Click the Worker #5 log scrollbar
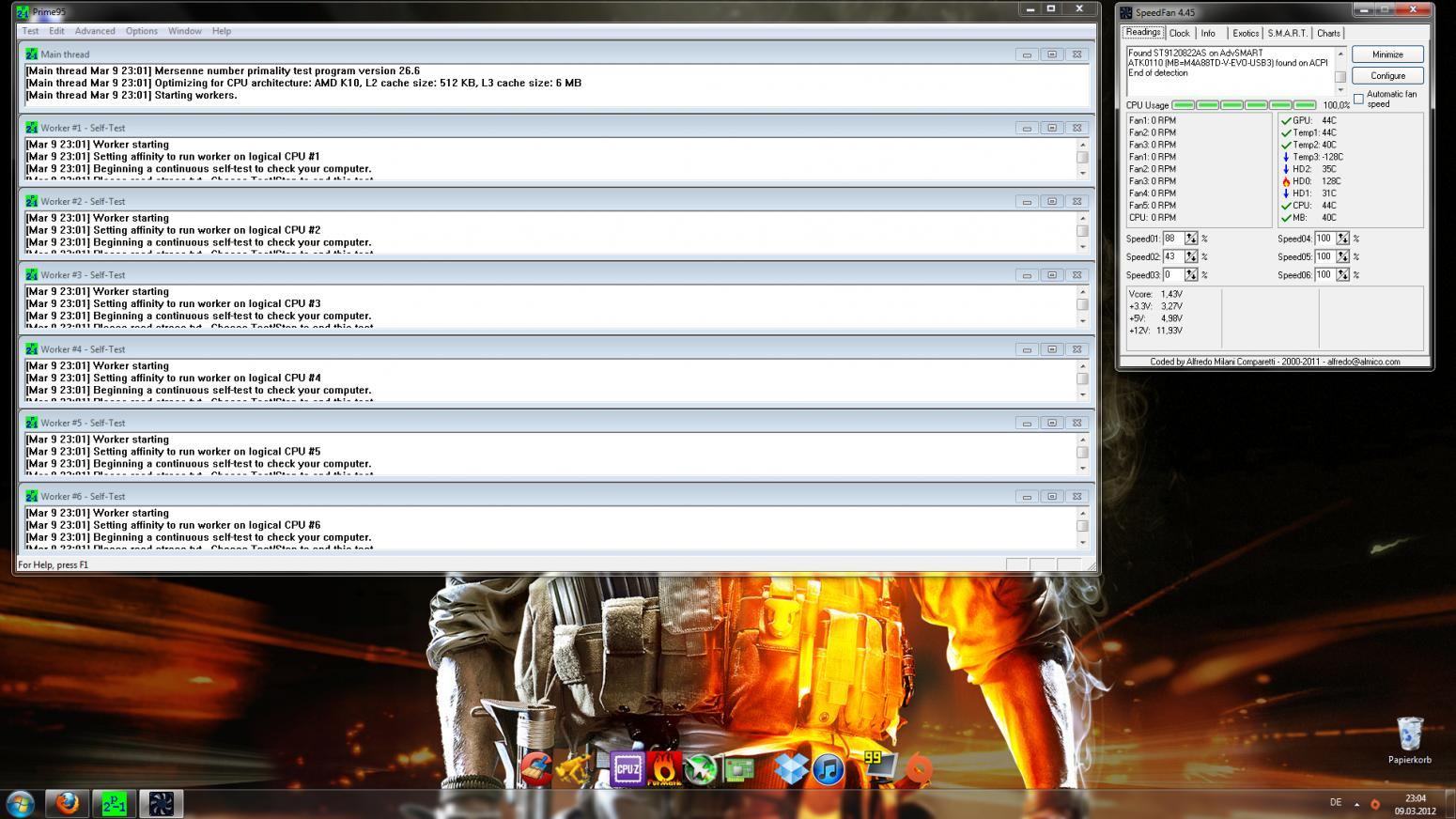 [1082, 453]
